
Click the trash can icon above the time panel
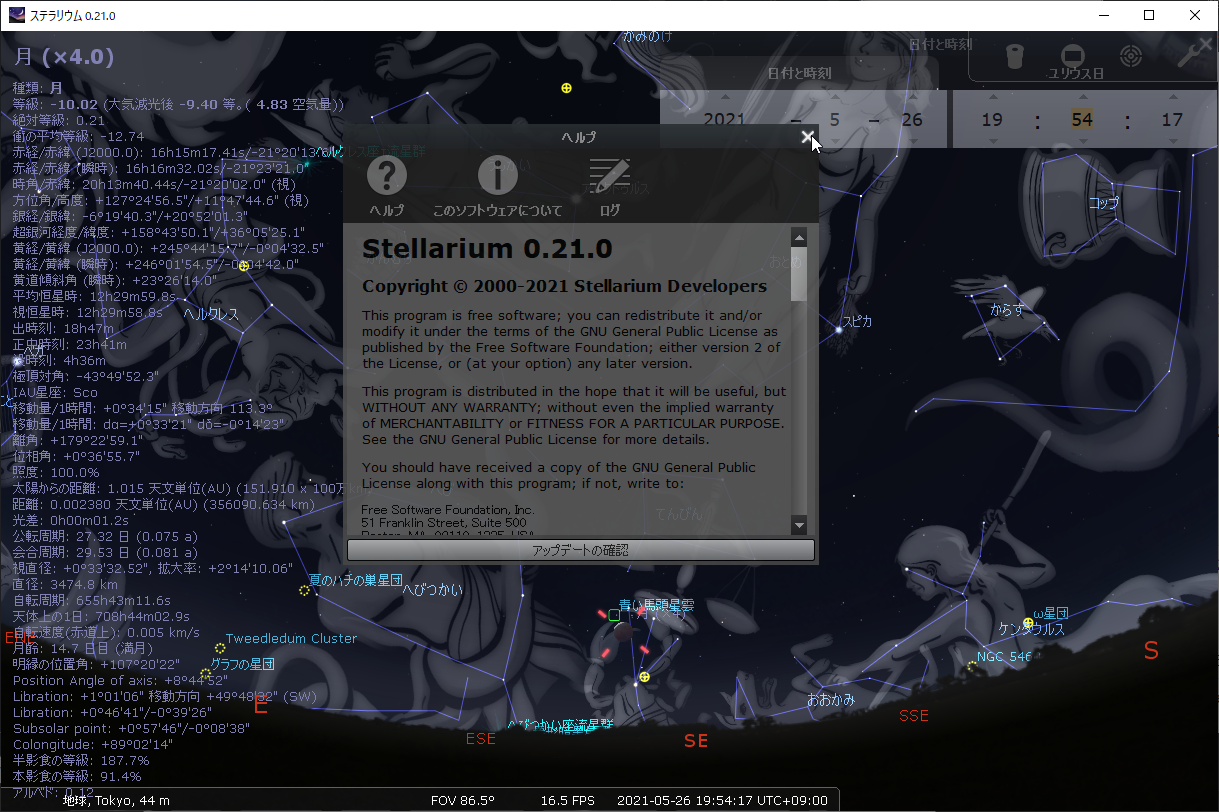[x=1014, y=57]
